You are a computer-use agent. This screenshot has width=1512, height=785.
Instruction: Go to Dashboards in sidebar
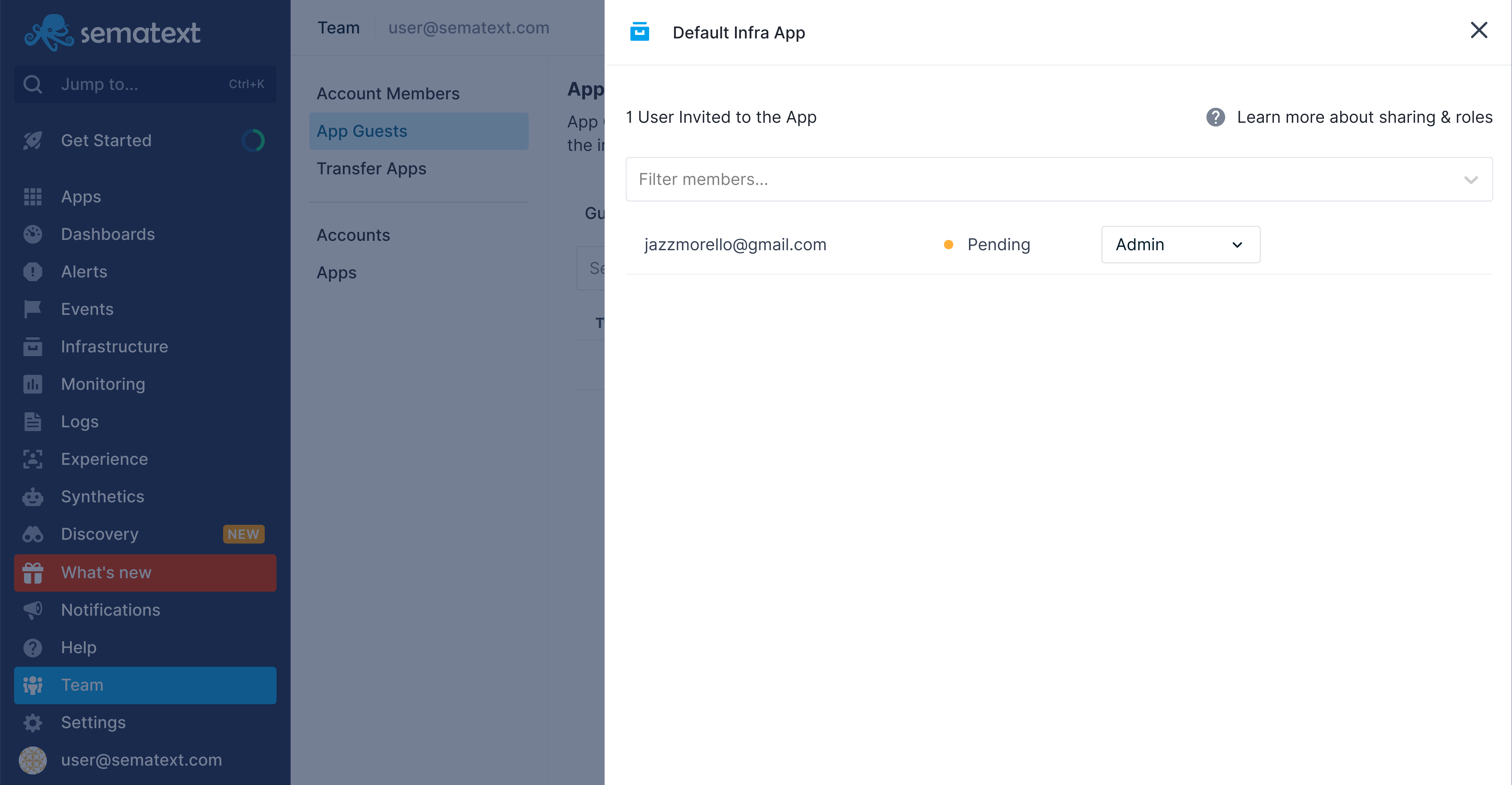[x=107, y=234]
